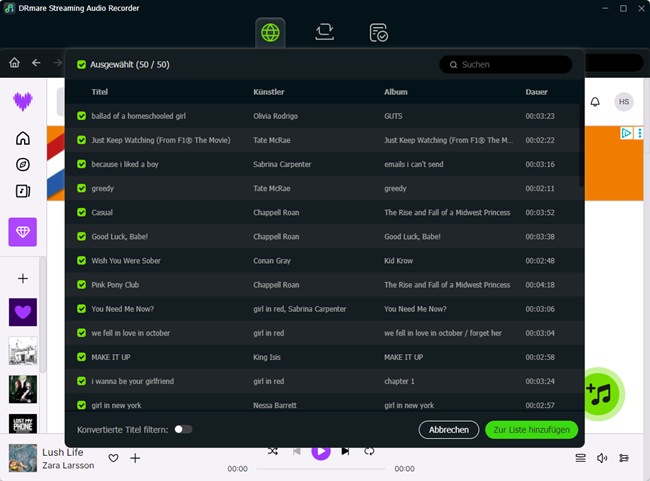Click the Künstler column header
650x481 pixels.
point(269,92)
